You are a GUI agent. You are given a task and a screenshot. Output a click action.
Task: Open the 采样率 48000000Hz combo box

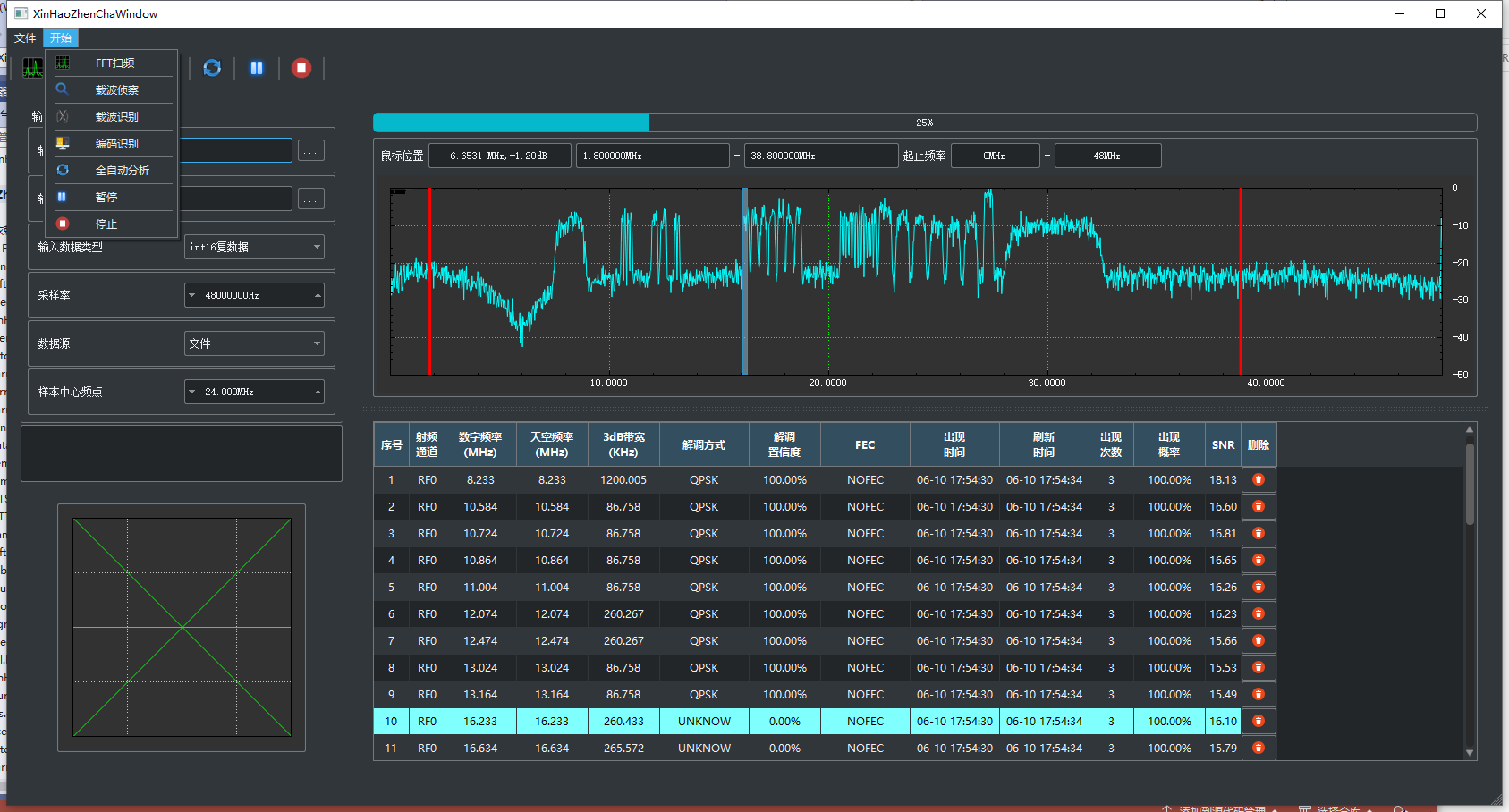click(x=254, y=295)
